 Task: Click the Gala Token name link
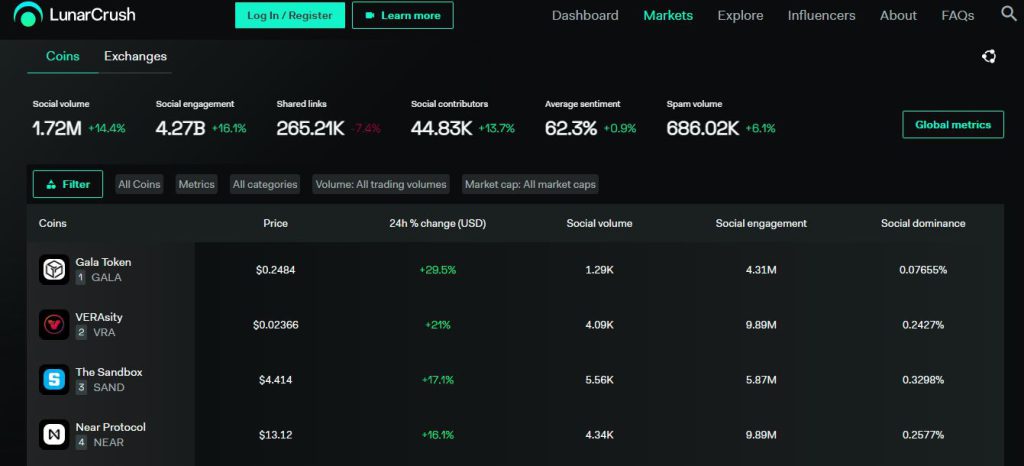point(103,262)
